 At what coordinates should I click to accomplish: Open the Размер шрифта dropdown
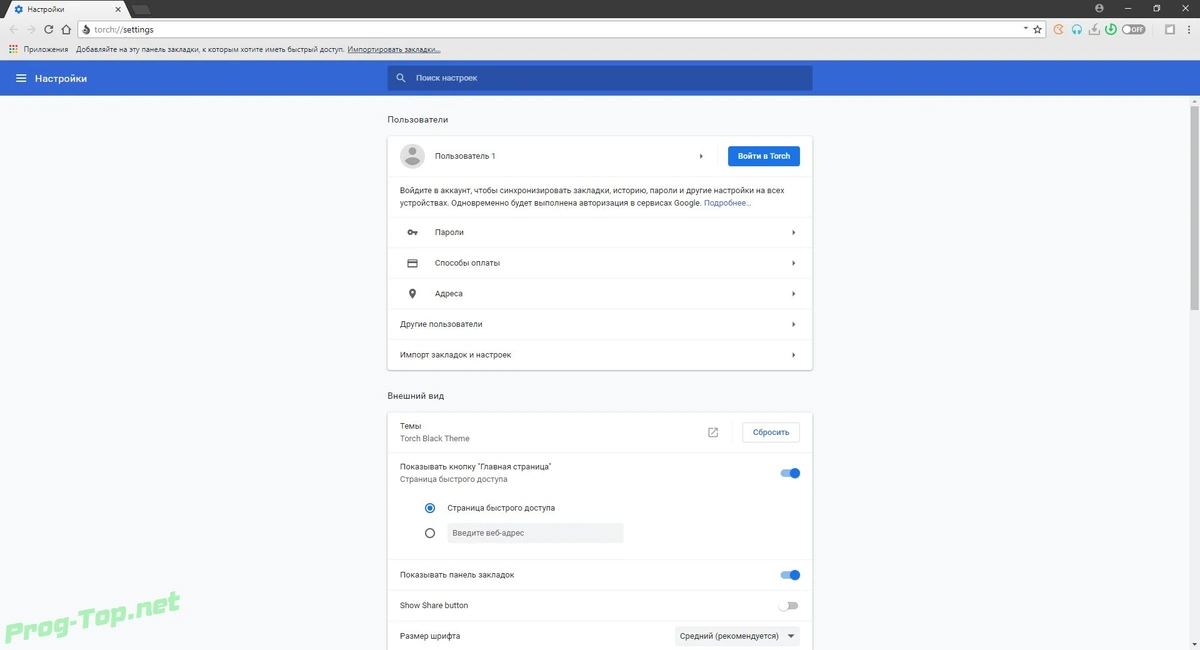[738, 636]
